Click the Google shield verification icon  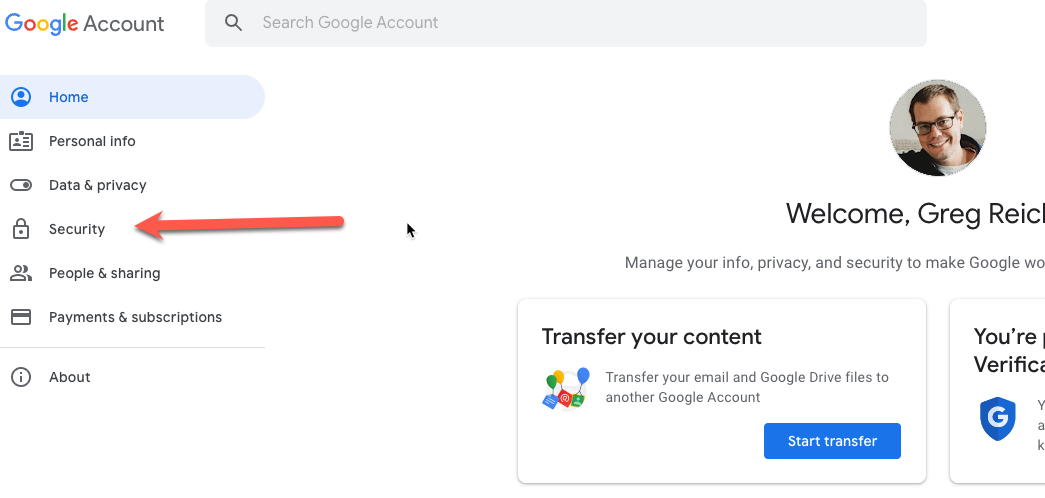pos(998,419)
